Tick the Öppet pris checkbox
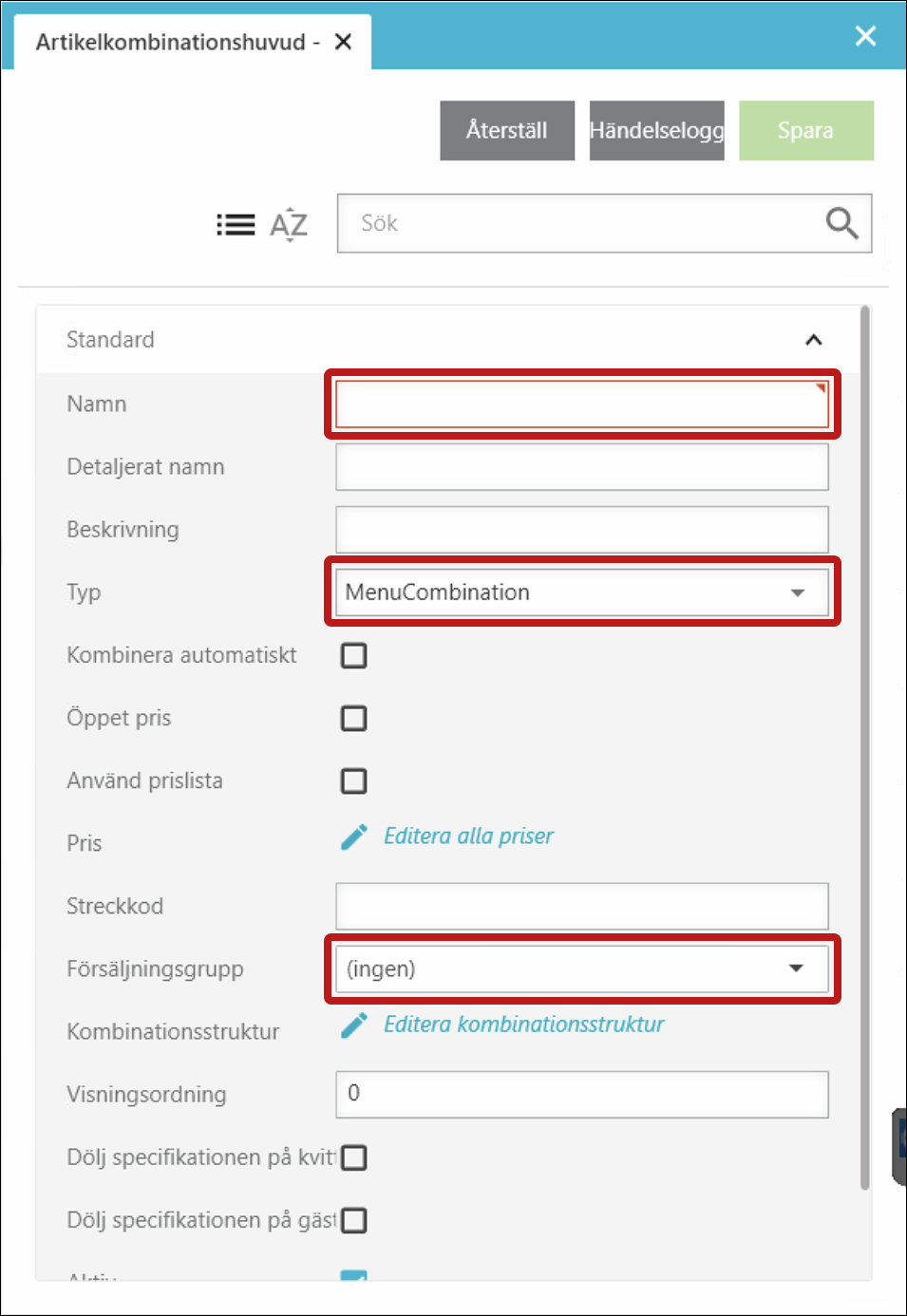The width and height of the screenshot is (907, 1316). pos(354,718)
